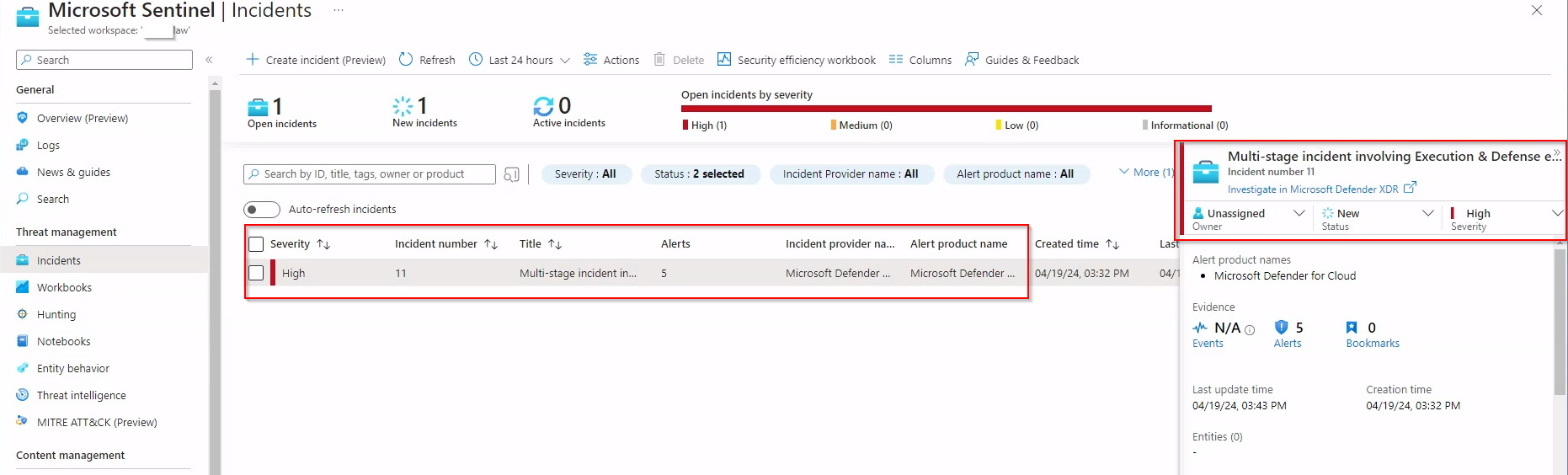Open the New status dropdown

[1427, 214]
